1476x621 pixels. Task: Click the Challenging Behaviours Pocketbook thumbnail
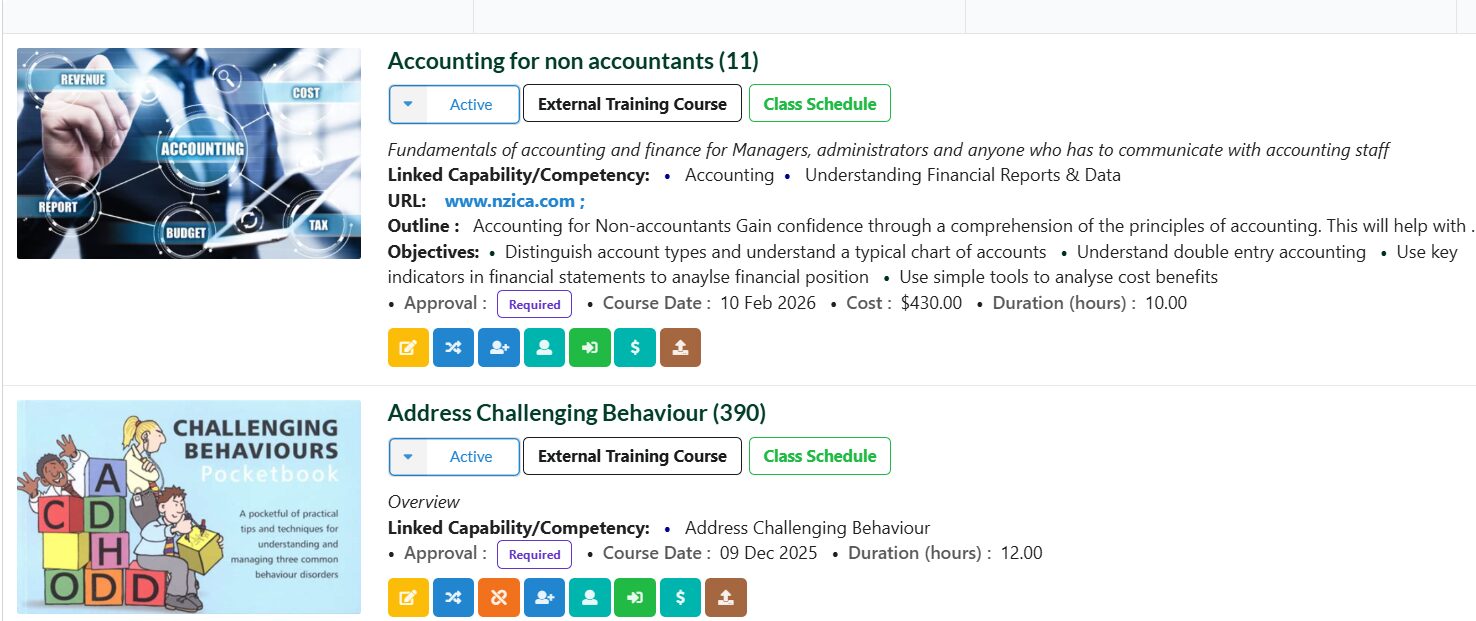189,507
